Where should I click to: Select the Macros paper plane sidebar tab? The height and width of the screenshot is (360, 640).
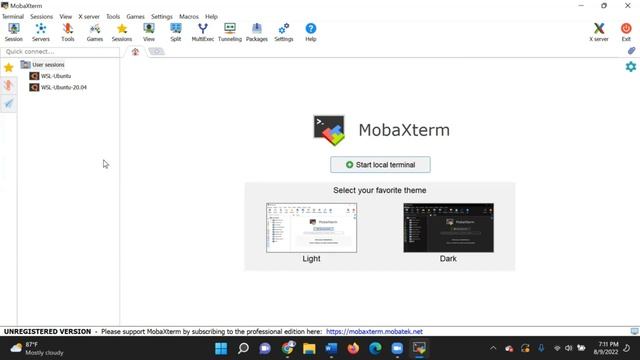point(9,103)
